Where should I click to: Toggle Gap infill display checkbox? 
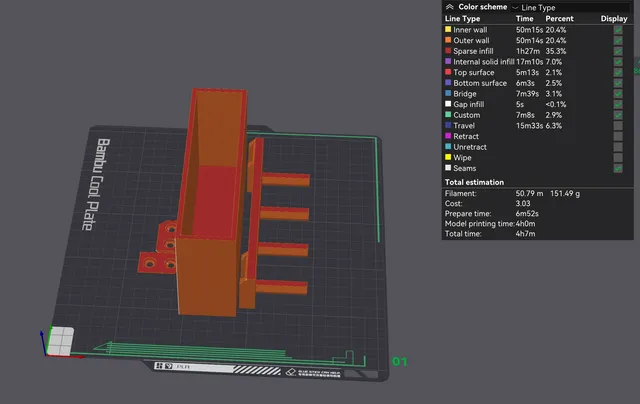point(618,104)
